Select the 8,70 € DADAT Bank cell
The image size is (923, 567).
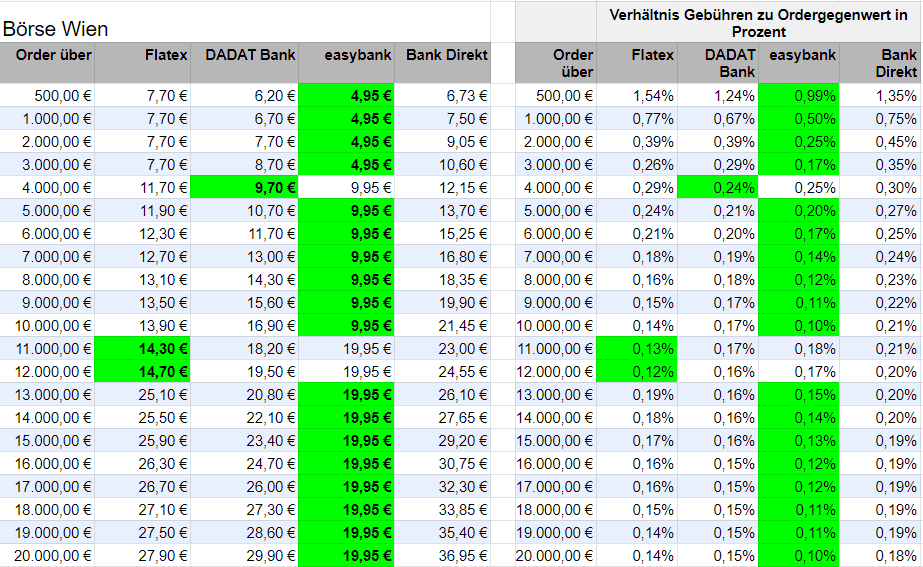[244, 164]
